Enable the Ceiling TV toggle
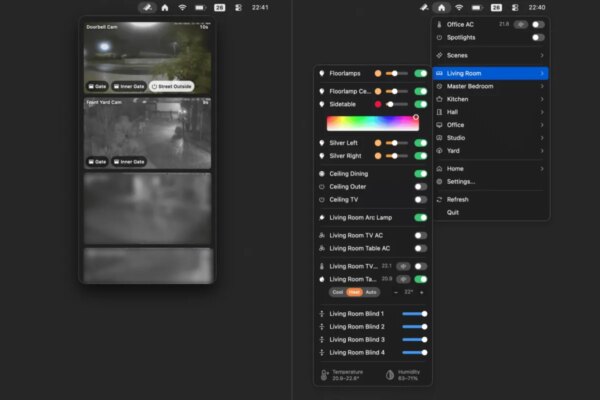This screenshot has width=600, height=400. click(420, 199)
